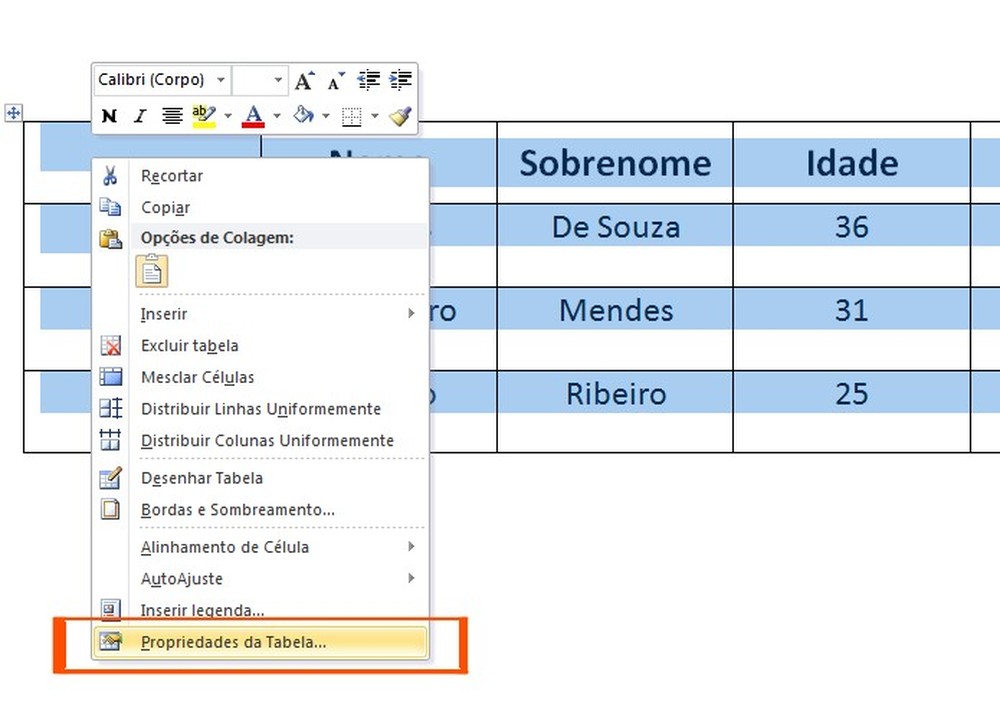Image resolution: width=1000 pixels, height=711 pixels.
Task: Expand the Inserir submenu
Action: coord(260,314)
